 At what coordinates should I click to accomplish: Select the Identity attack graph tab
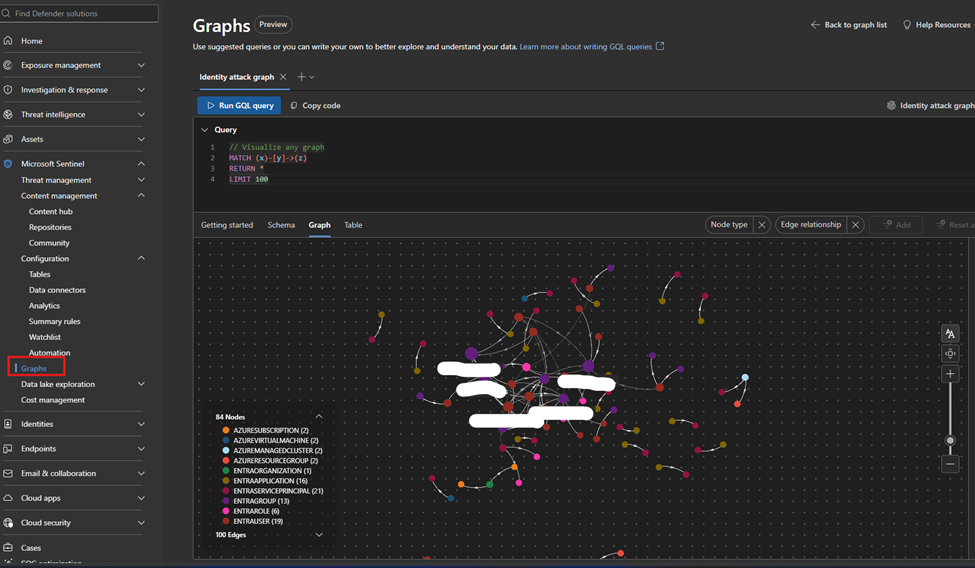pos(236,77)
